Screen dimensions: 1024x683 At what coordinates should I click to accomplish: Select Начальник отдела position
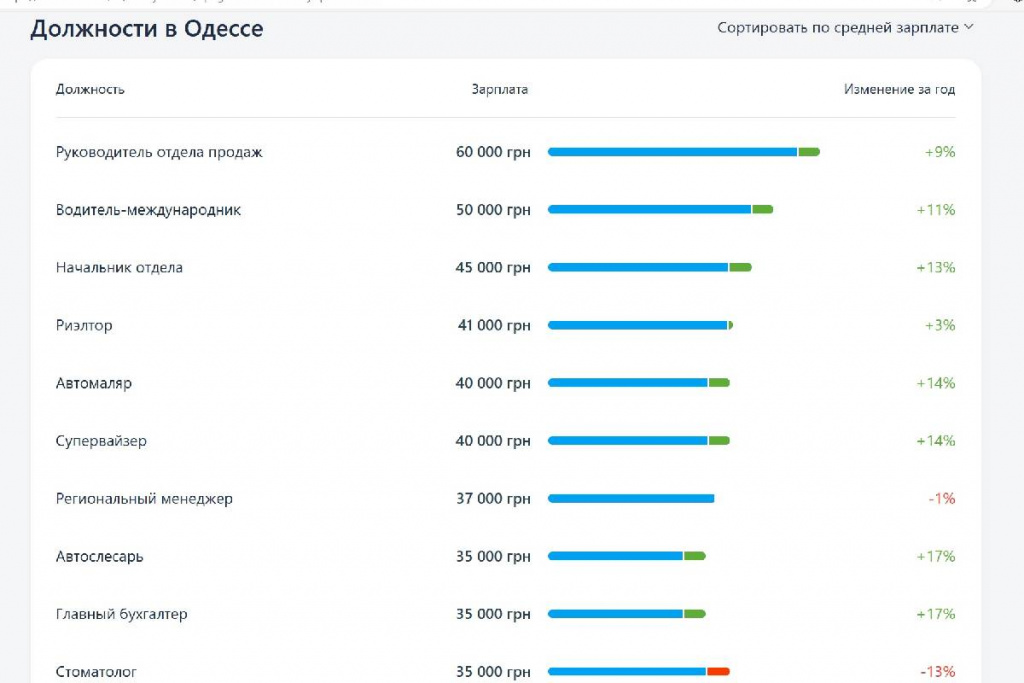(x=119, y=267)
